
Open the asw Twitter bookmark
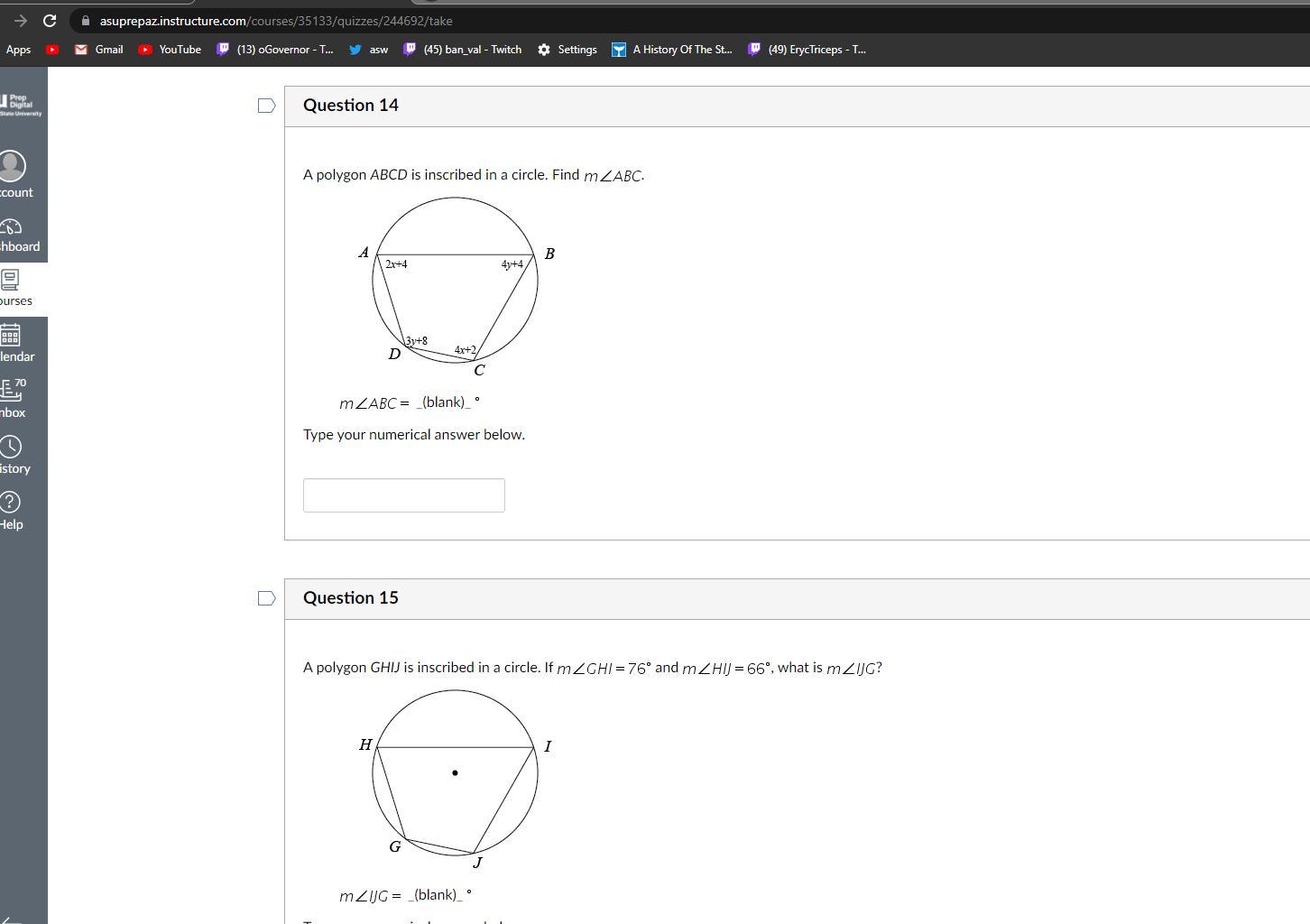[368, 50]
